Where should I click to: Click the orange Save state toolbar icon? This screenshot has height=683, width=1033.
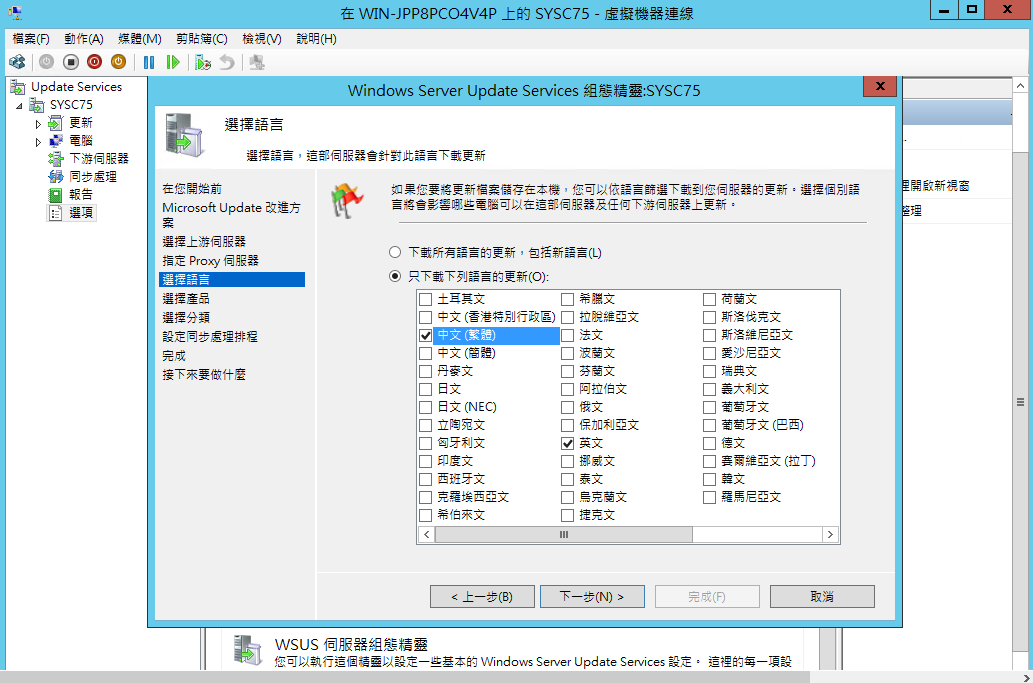click(119, 63)
